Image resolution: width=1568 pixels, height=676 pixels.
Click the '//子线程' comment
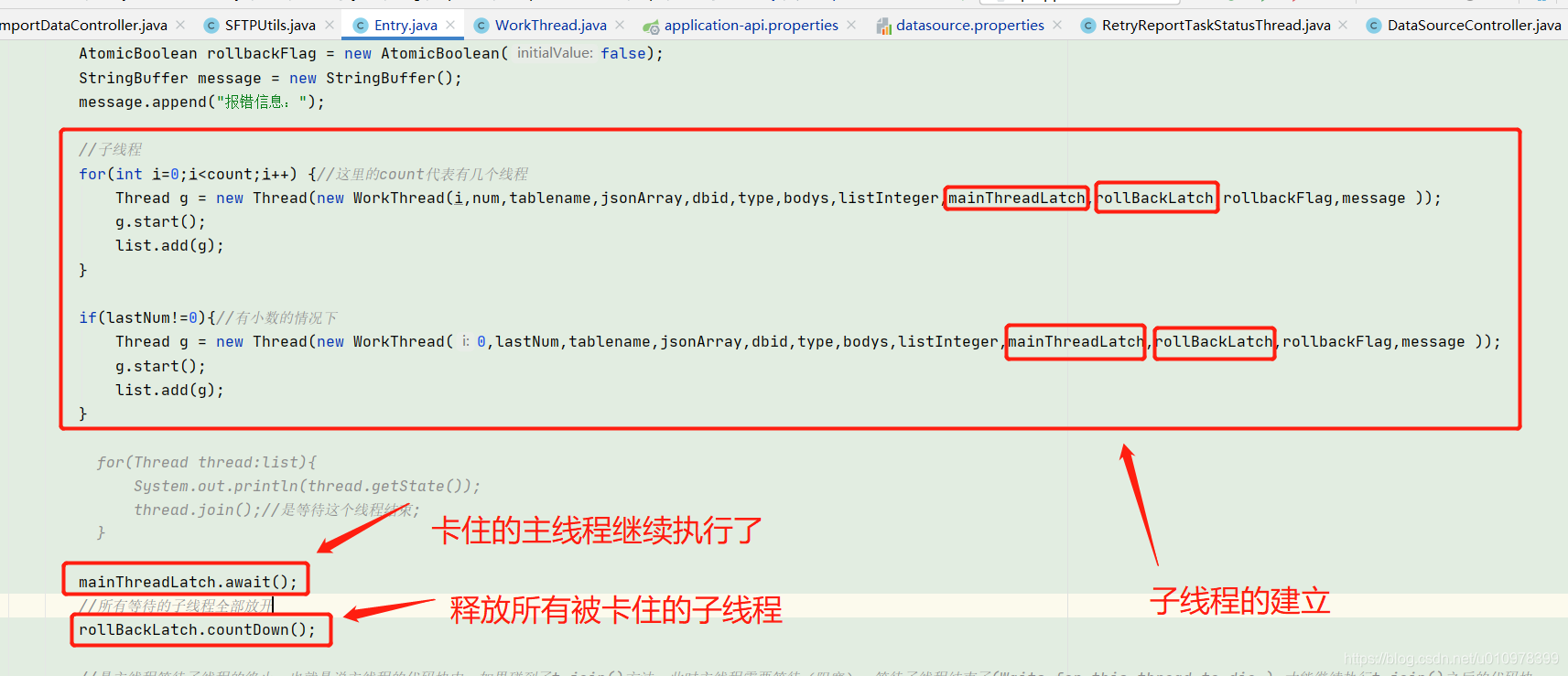pyautogui.click(x=110, y=149)
